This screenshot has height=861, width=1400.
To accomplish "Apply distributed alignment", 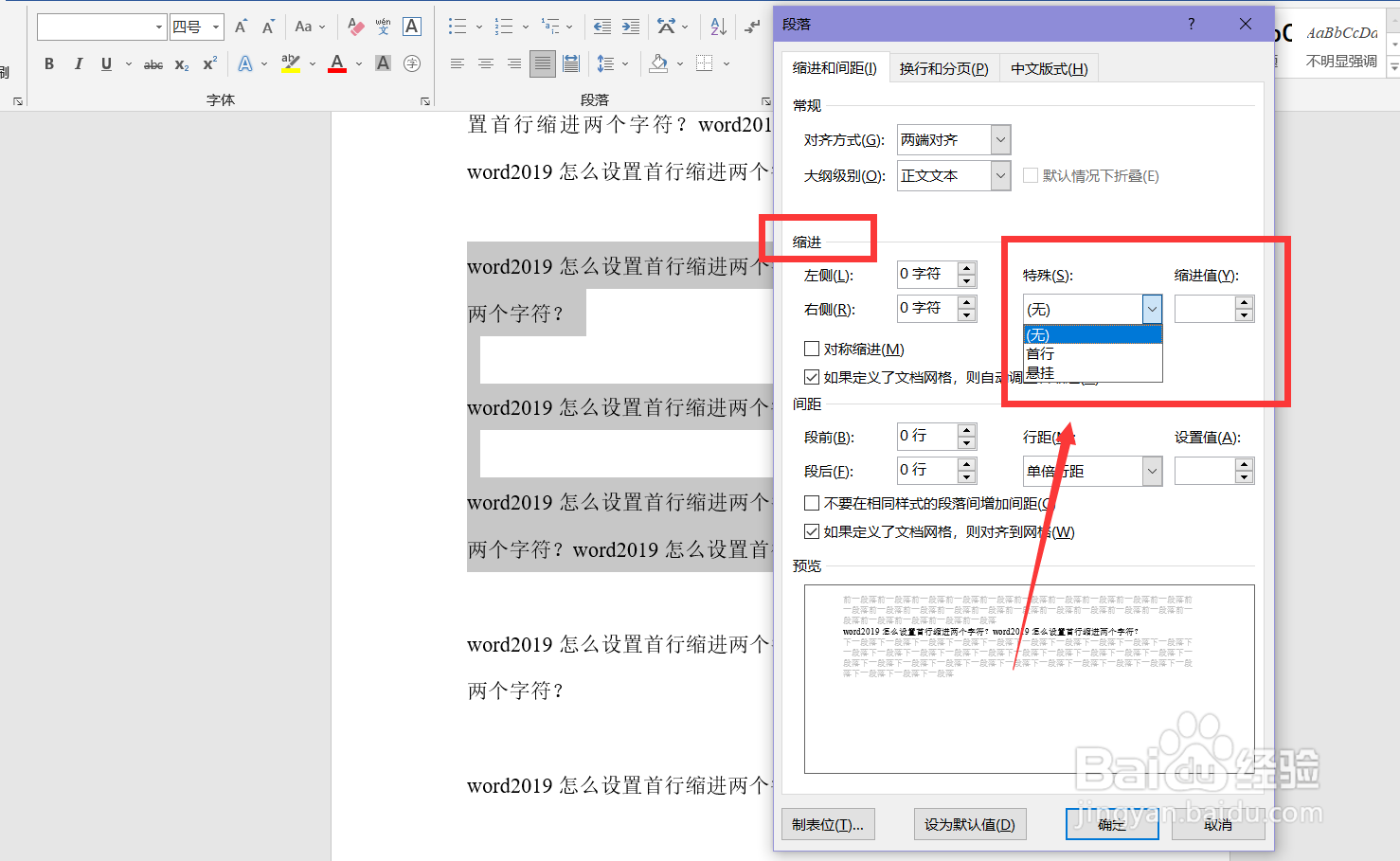I will (571, 63).
